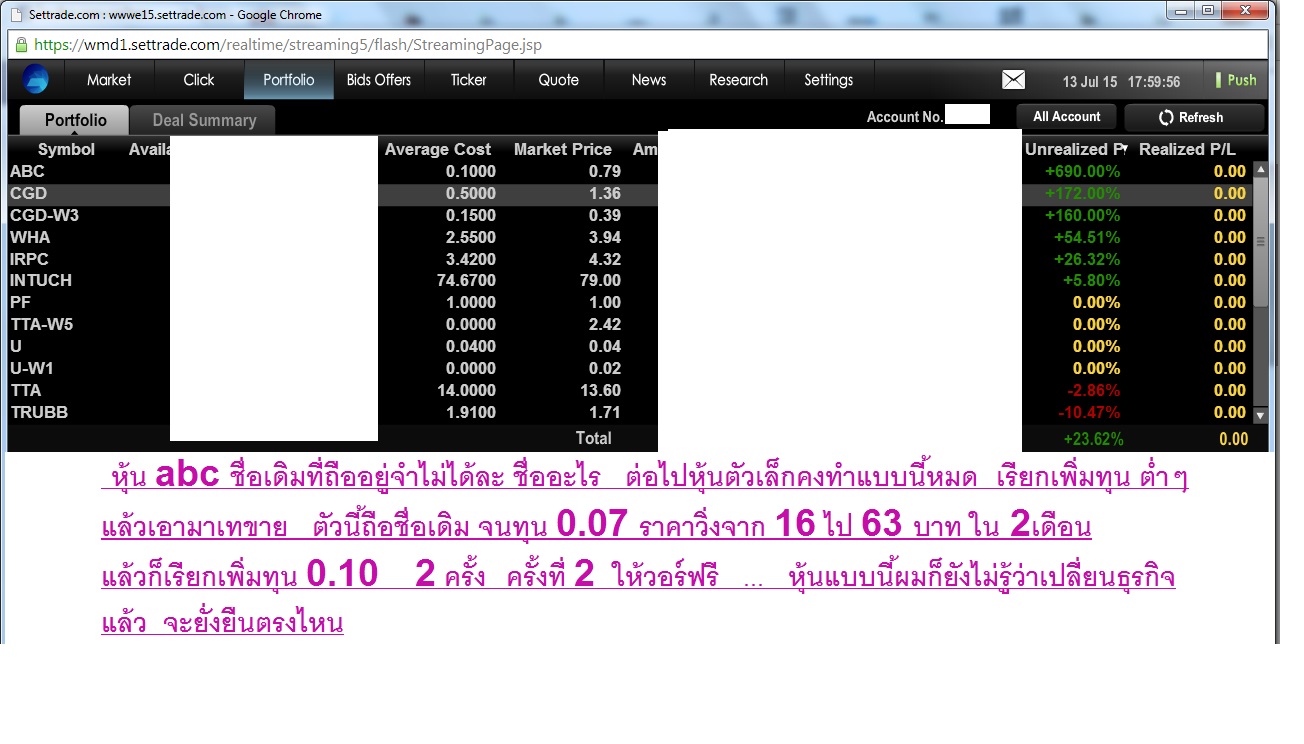
Task: Click the Refresh button
Action: tap(1194, 117)
